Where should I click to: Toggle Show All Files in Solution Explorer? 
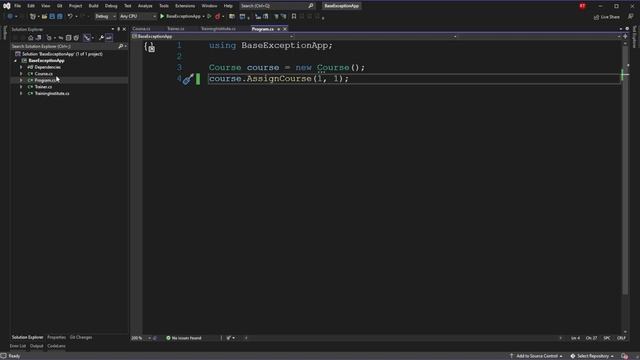coord(76,38)
